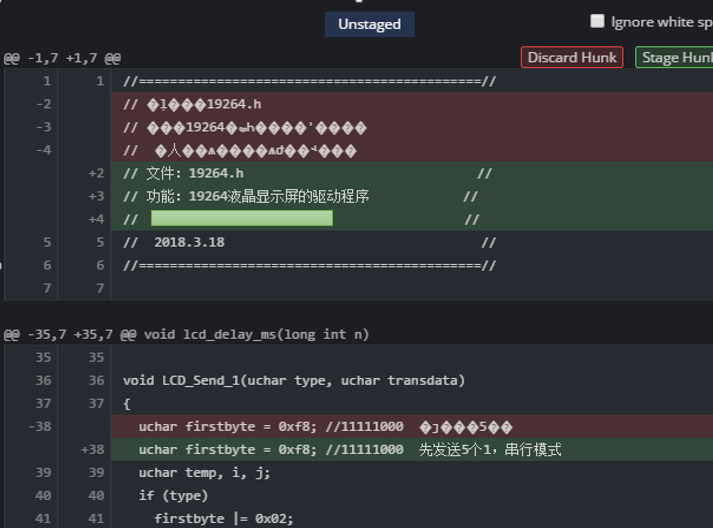Click the Unstaged label button

[x=369, y=24]
